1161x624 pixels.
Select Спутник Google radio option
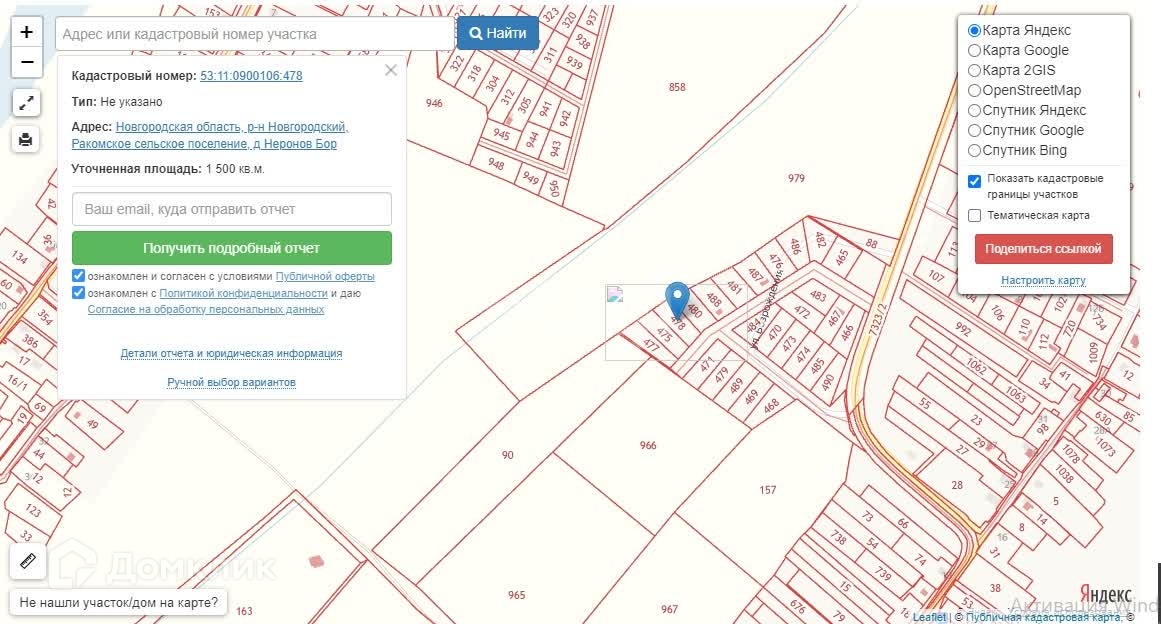pos(974,130)
